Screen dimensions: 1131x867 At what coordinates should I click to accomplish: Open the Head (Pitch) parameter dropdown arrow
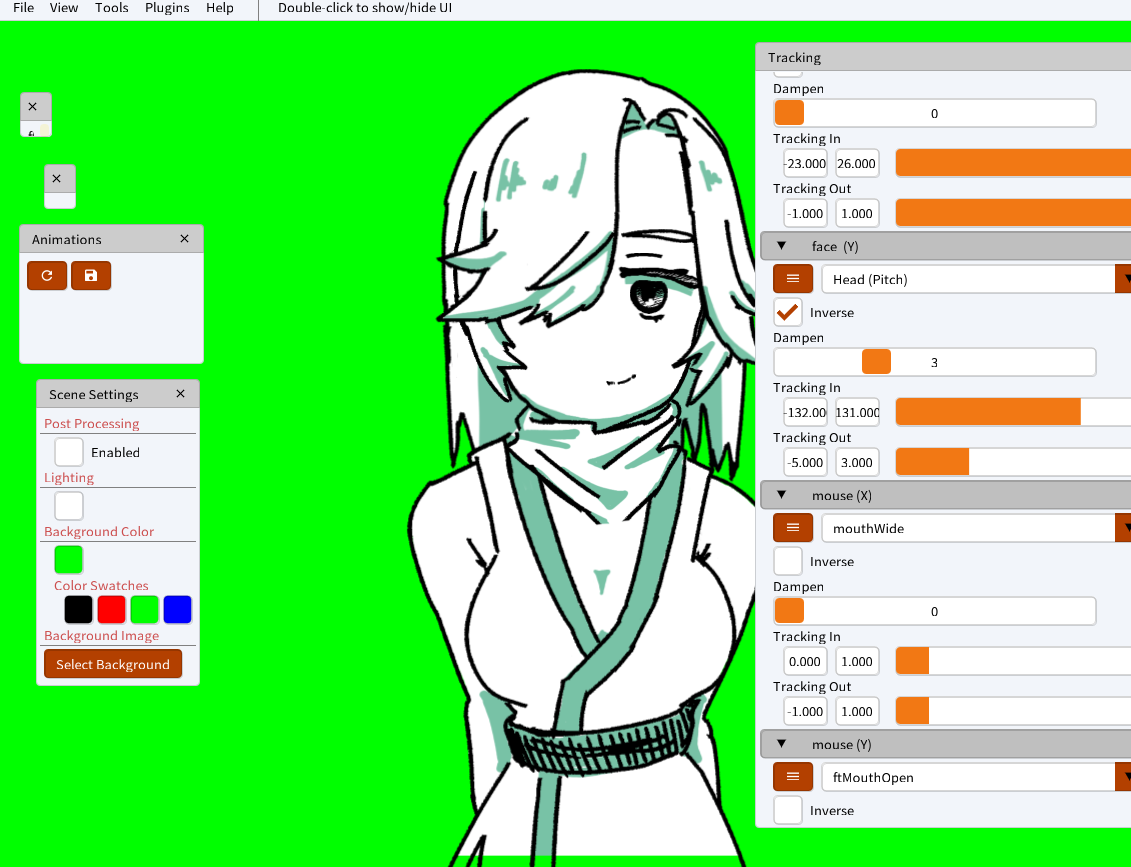pos(1126,279)
